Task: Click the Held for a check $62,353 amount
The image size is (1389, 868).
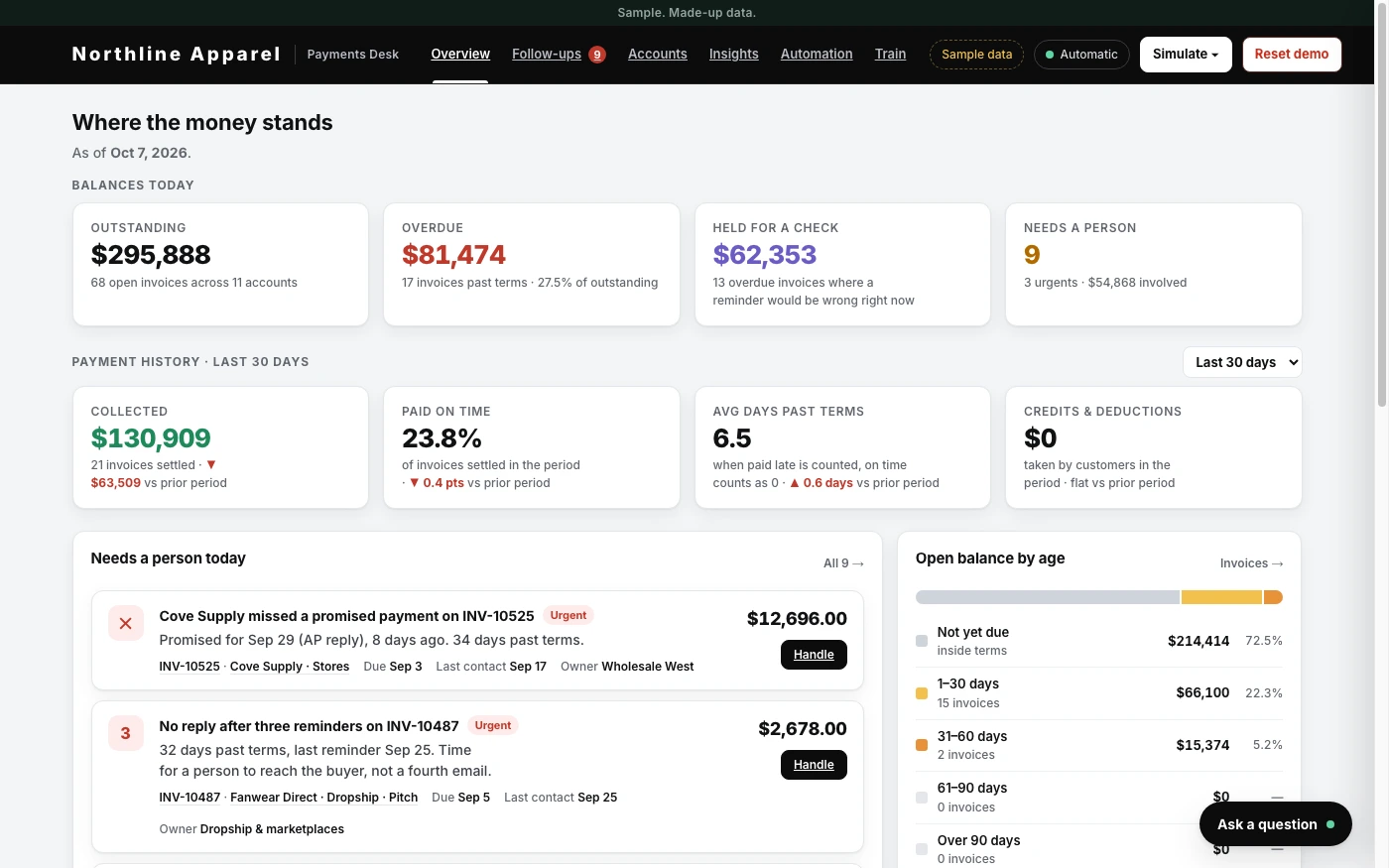Action: [x=765, y=255]
